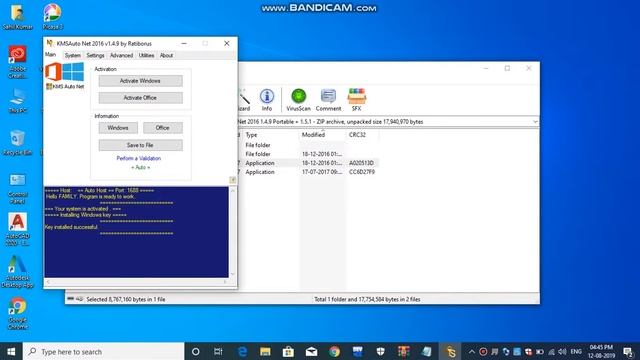Switch to the System tab in KMSAuto
The height and width of the screenshot is (360, 640).
point(72,55)
